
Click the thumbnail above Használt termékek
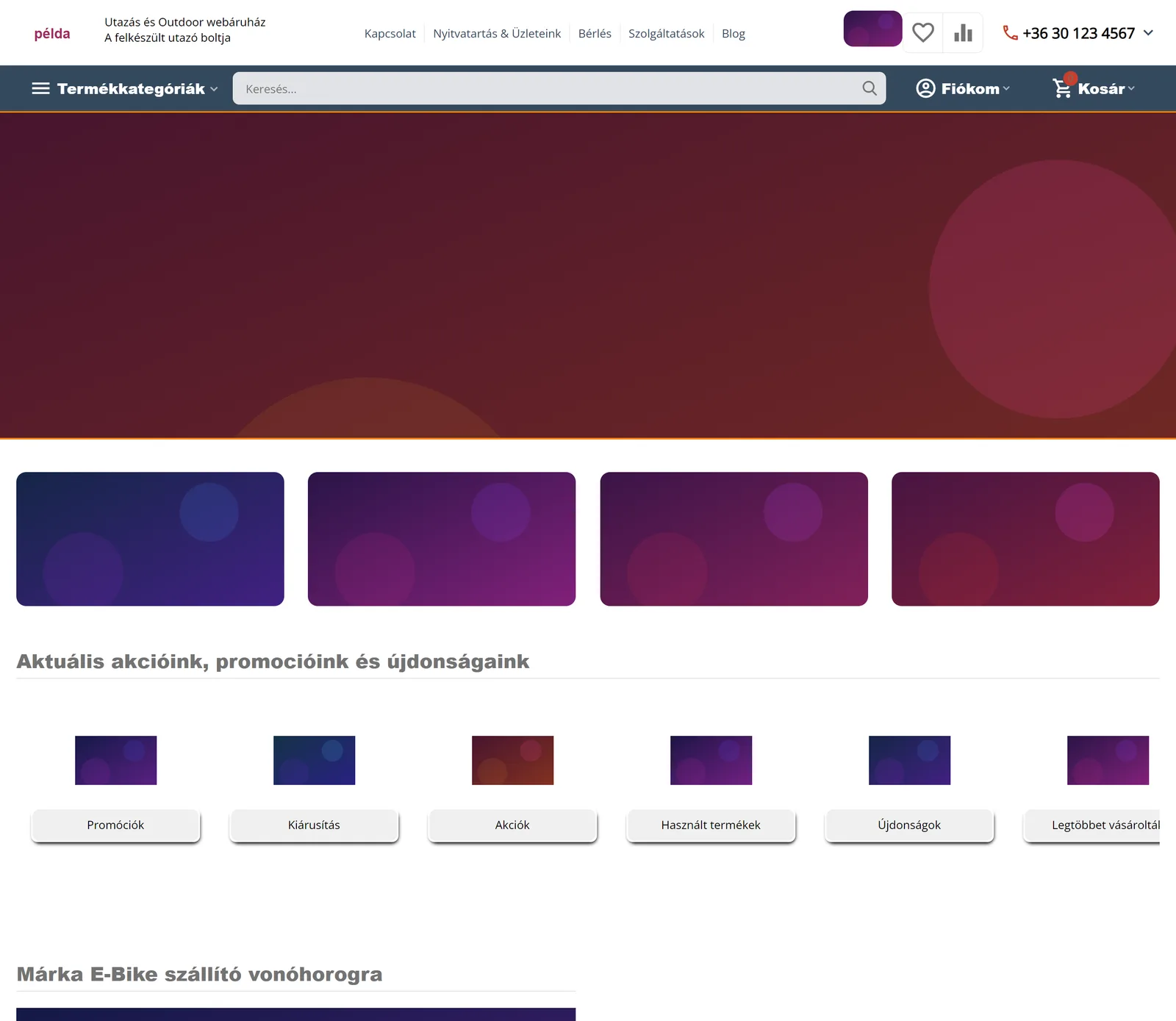pyautogui.click(x=711, y=760)
